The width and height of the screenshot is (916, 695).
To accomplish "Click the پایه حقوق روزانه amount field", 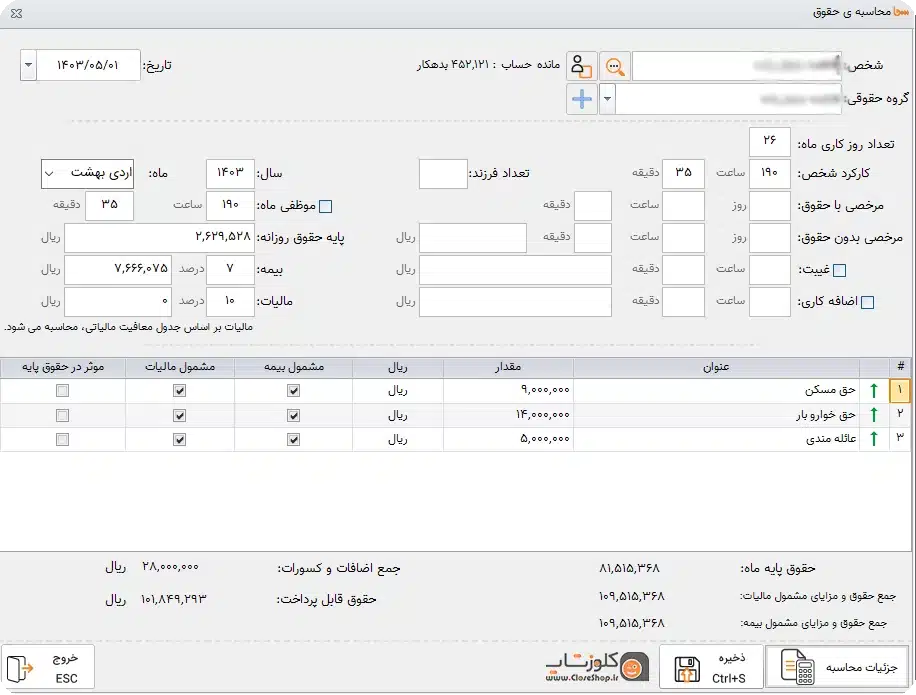I will tap(159, 238).
